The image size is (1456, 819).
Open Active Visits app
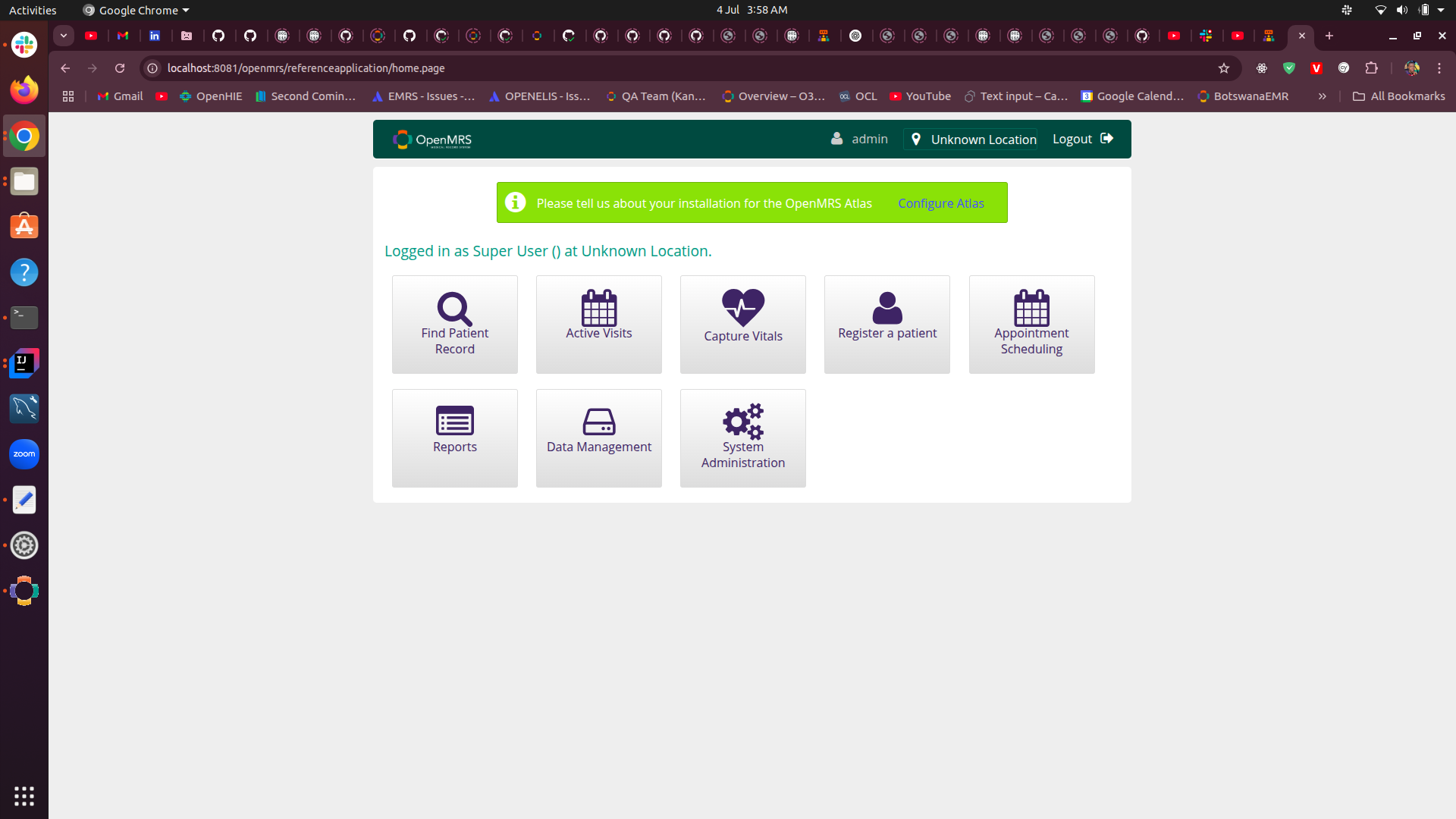[x=598, y=324]
